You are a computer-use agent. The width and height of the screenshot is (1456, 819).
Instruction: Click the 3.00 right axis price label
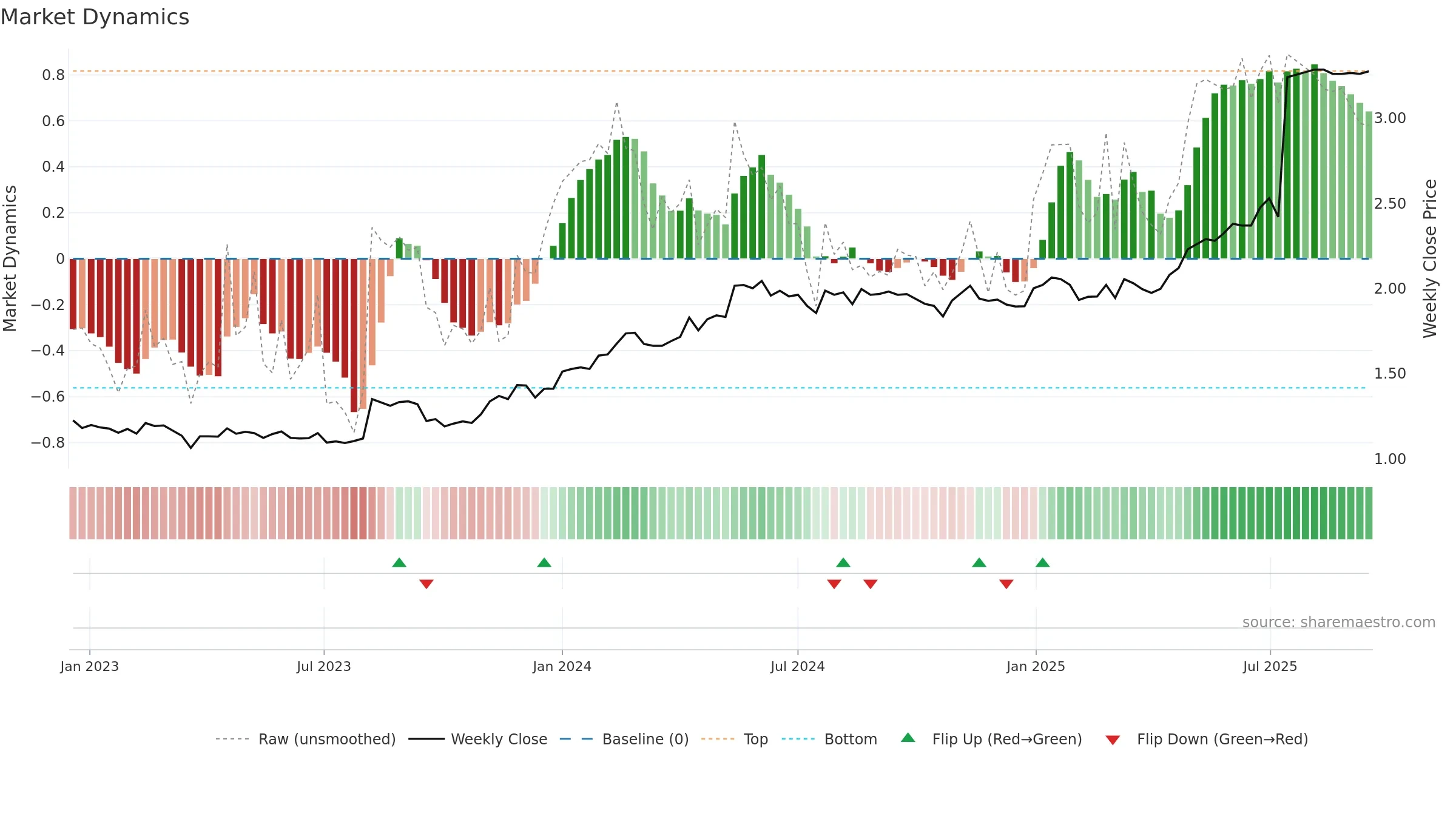click(x=1390, y=118)
